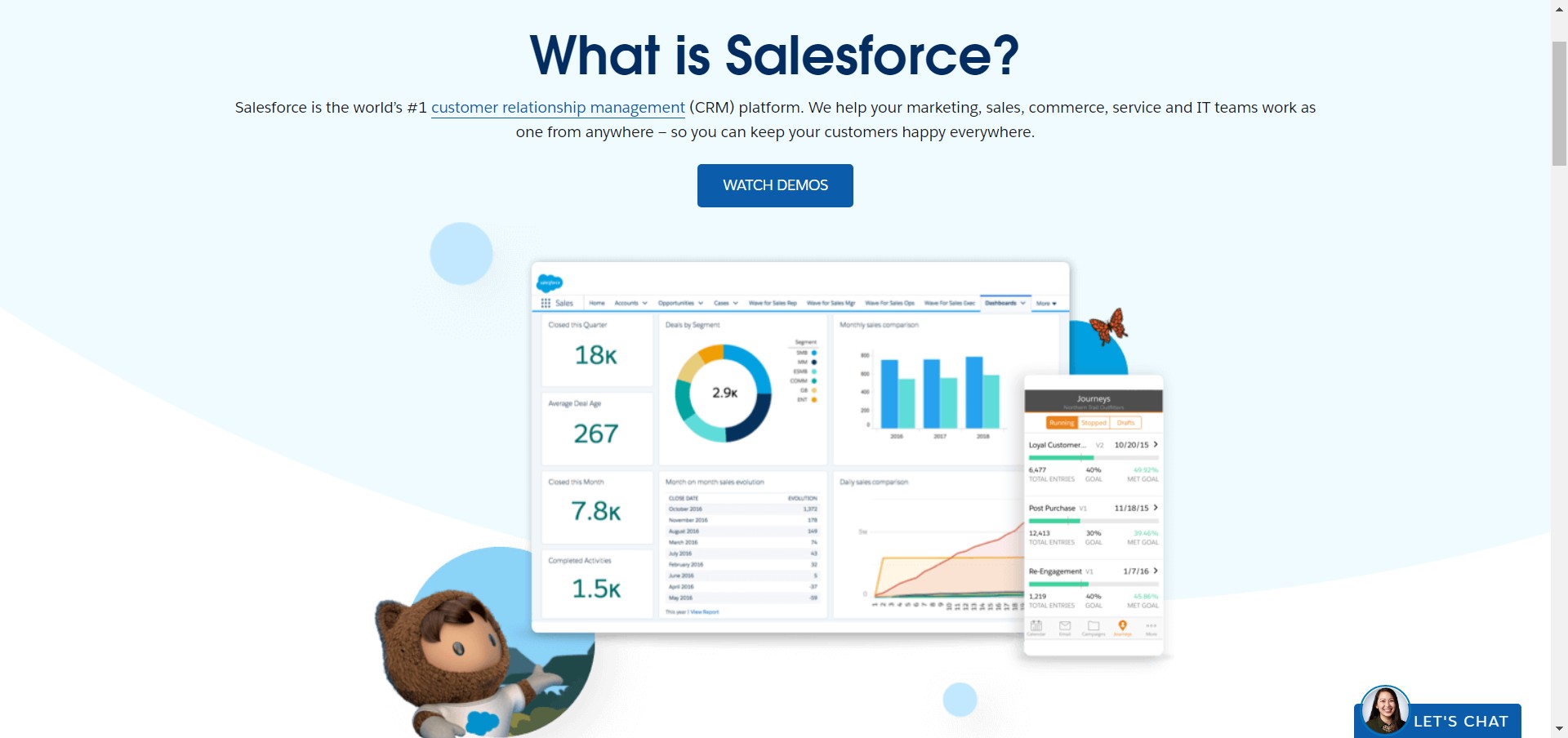Tap the More dots icon in Journeys footer
Screen dimensions: 1568x738
(1151, 626)
